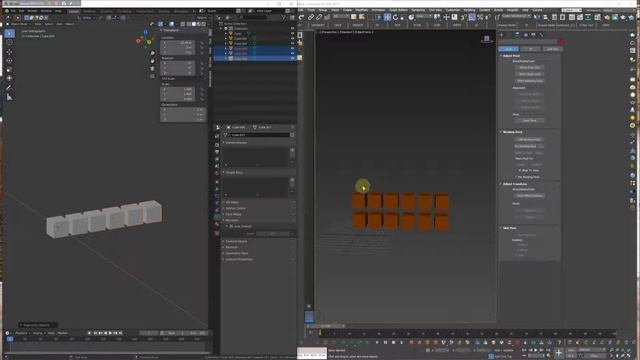Click the Link Info button
The height and width of the screenshot is (360, 640).
(552, 49)
